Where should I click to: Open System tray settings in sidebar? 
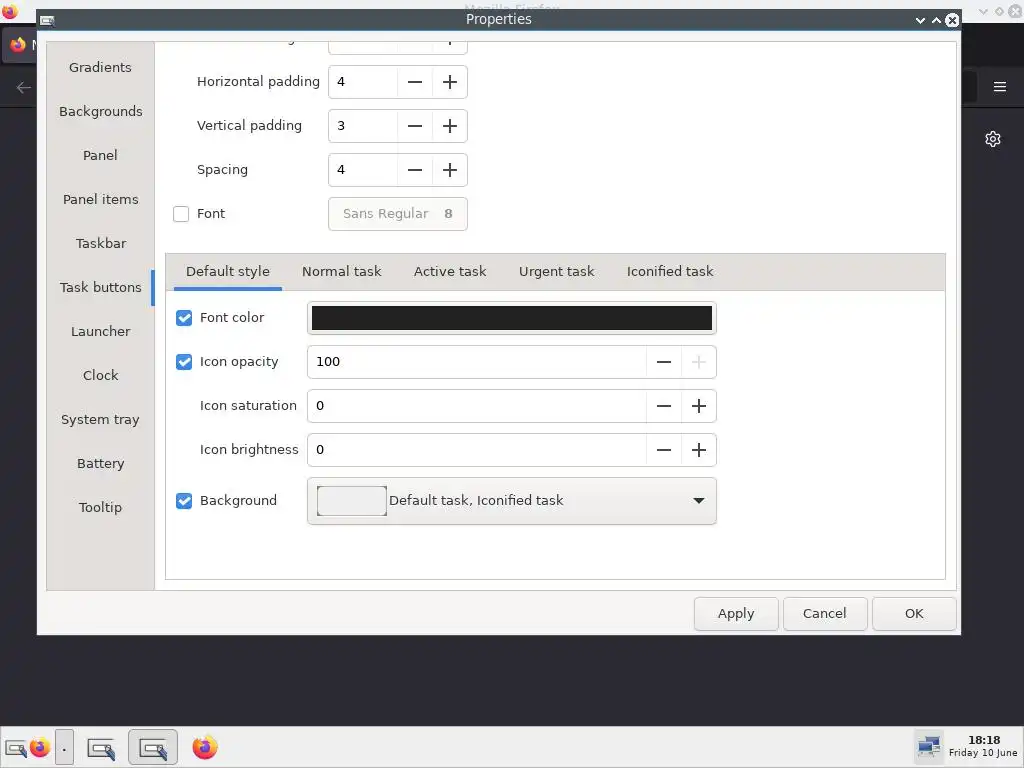coord(101,420)
